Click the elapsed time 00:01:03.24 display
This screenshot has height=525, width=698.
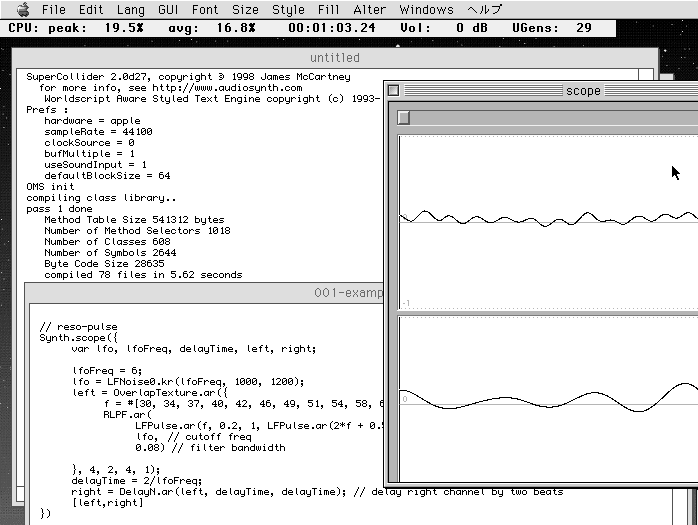coord(332,28)
